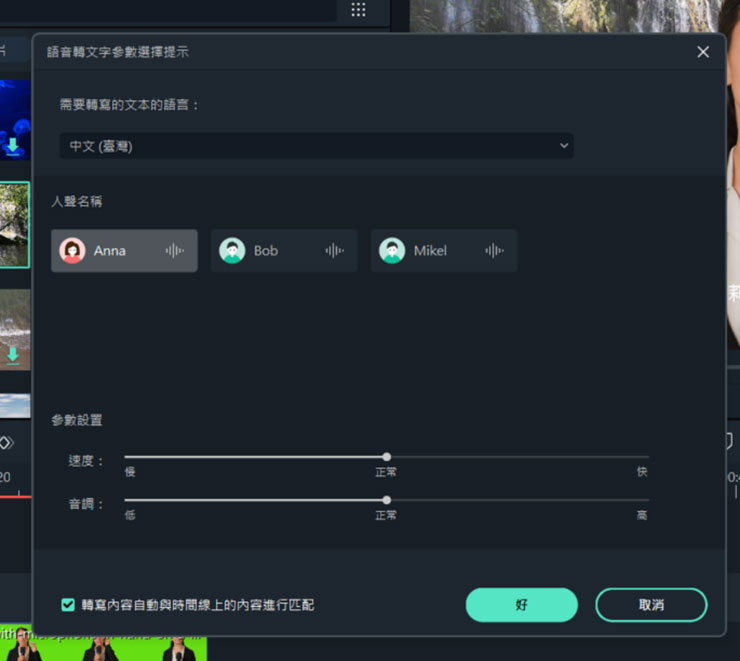Screen dimensions: 740x661
Task: Click the 速度 speed slider handle
Action: click(x=387, y=457)
